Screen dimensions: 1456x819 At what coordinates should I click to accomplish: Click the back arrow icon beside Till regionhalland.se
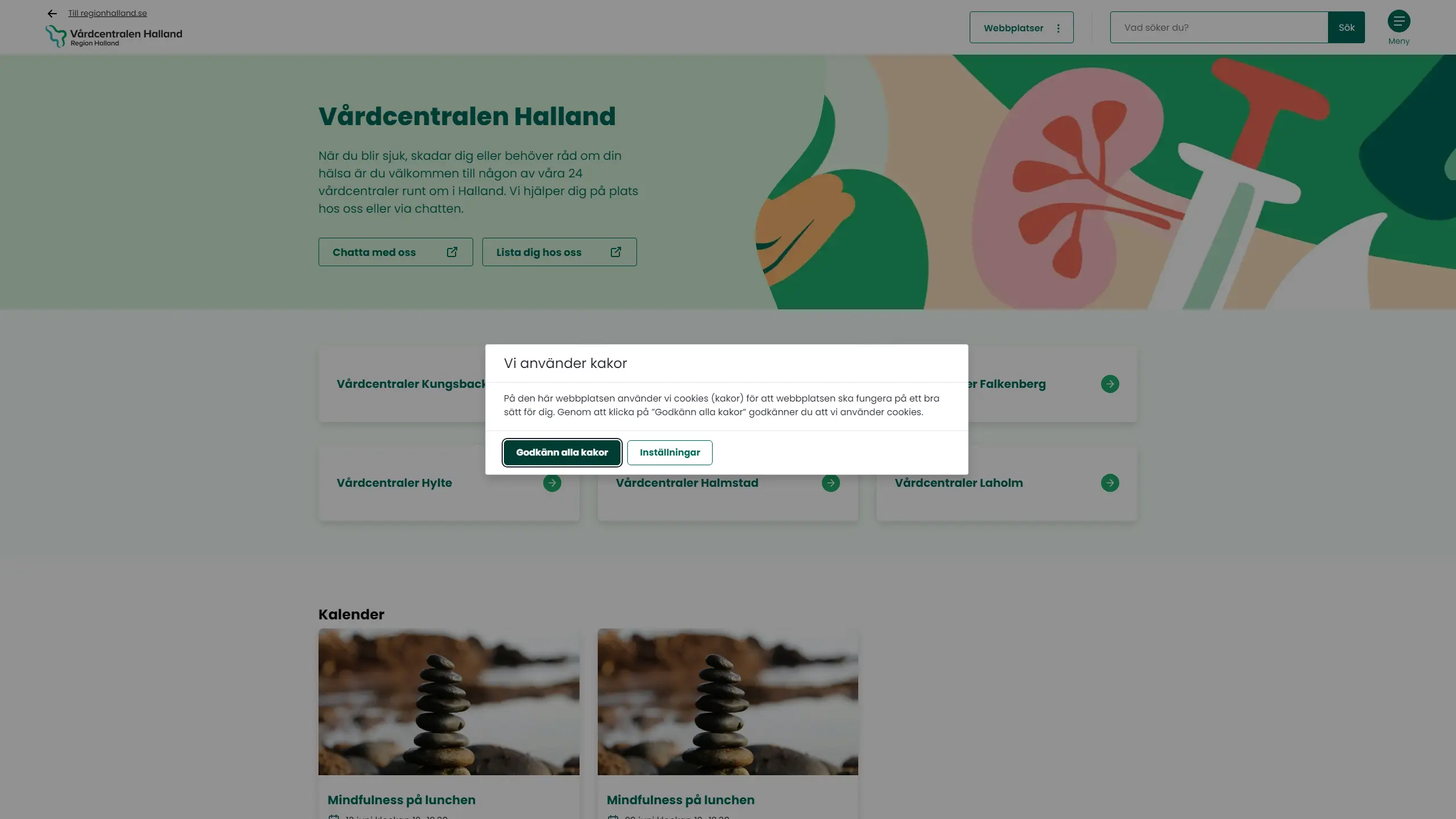pyautogui.click(x=52, y=14)
